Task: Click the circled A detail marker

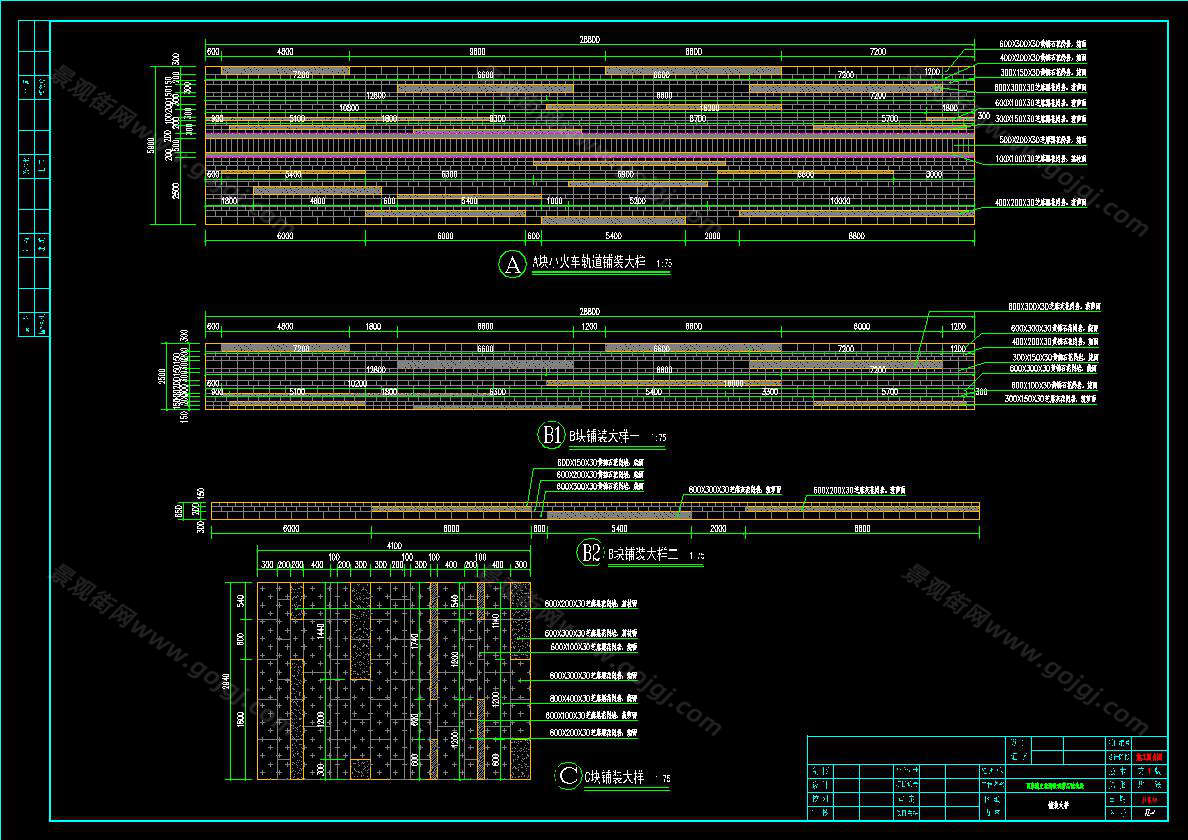Action: click(x=512, y=265)
